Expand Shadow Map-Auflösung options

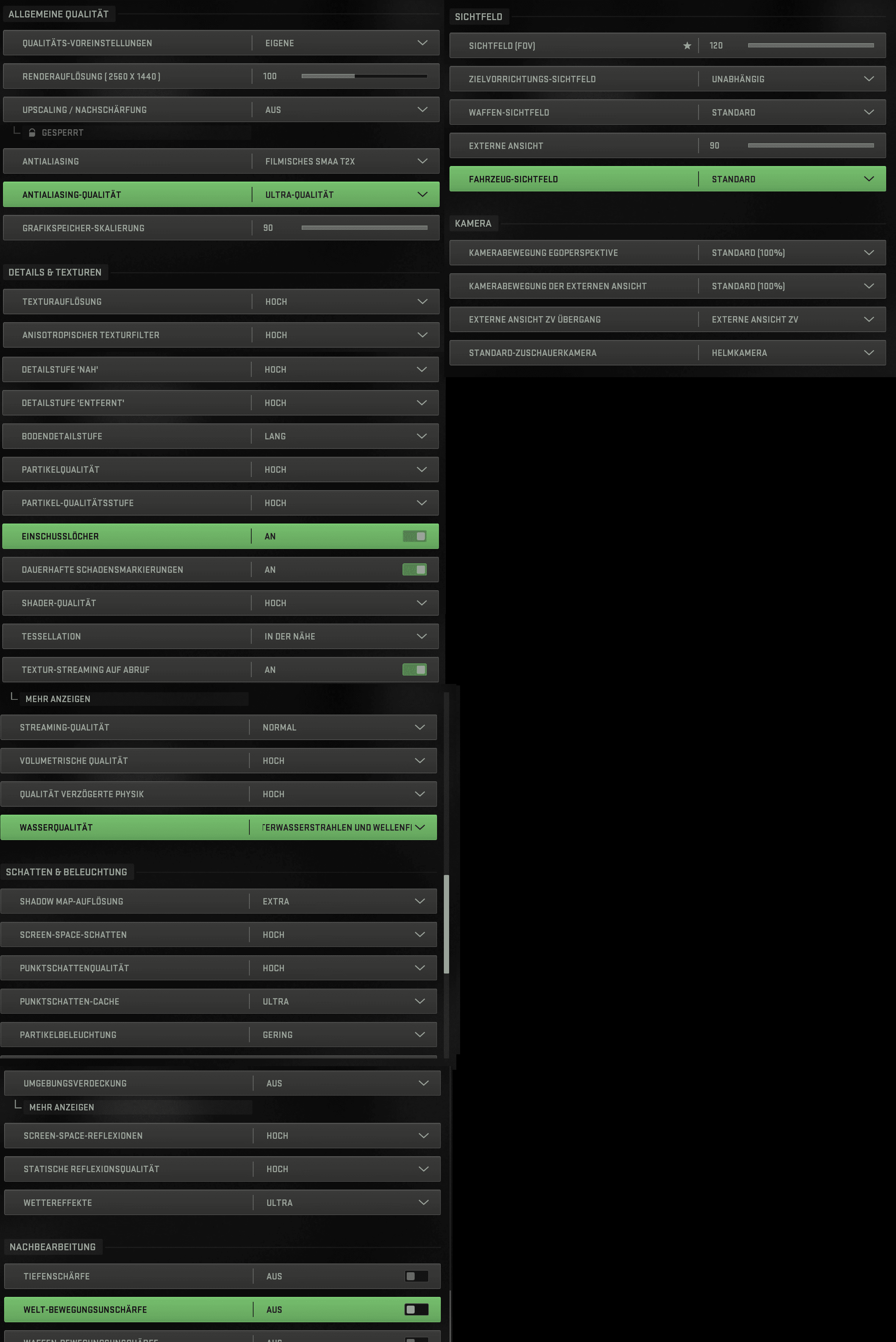tap(342, 901)
